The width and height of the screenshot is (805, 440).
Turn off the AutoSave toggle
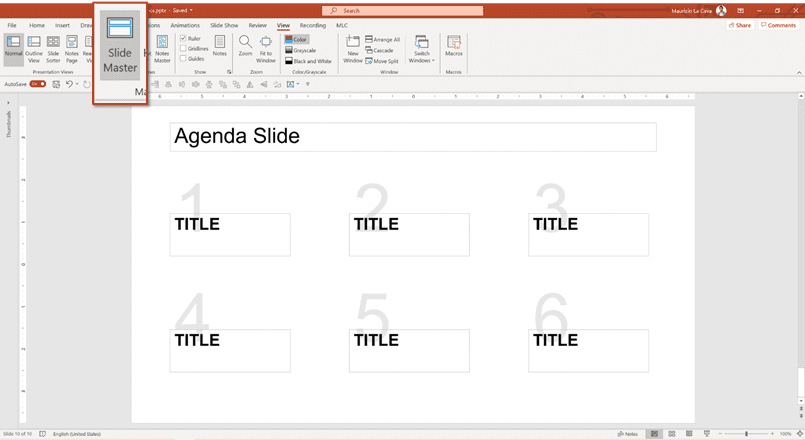pyautogui.click(x=37, y=84)
